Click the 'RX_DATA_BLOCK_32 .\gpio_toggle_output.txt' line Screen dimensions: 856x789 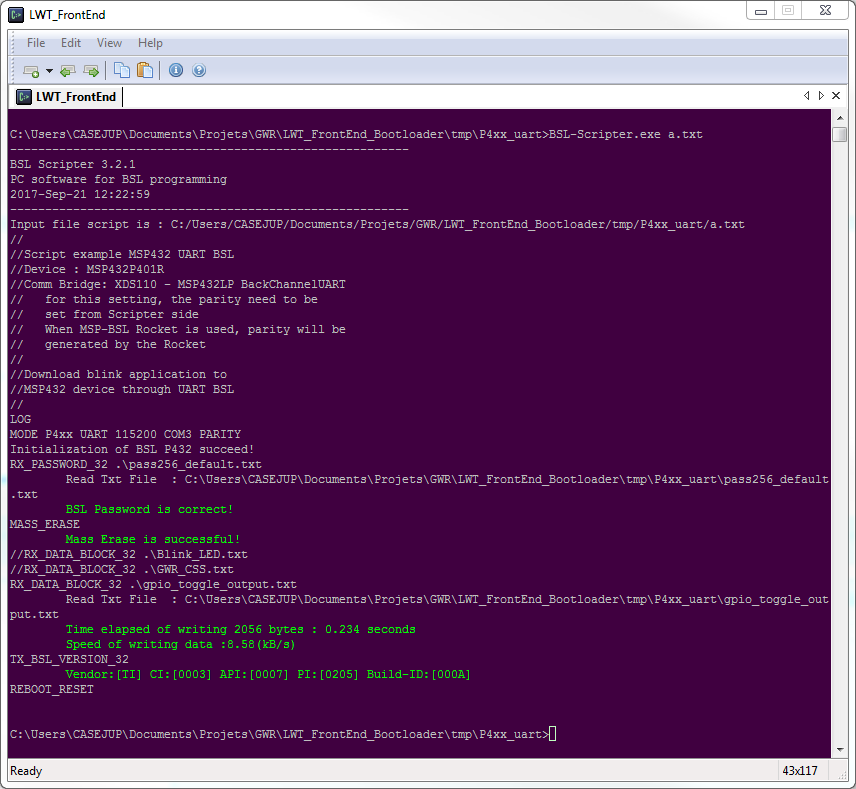[x=153, y=584]
